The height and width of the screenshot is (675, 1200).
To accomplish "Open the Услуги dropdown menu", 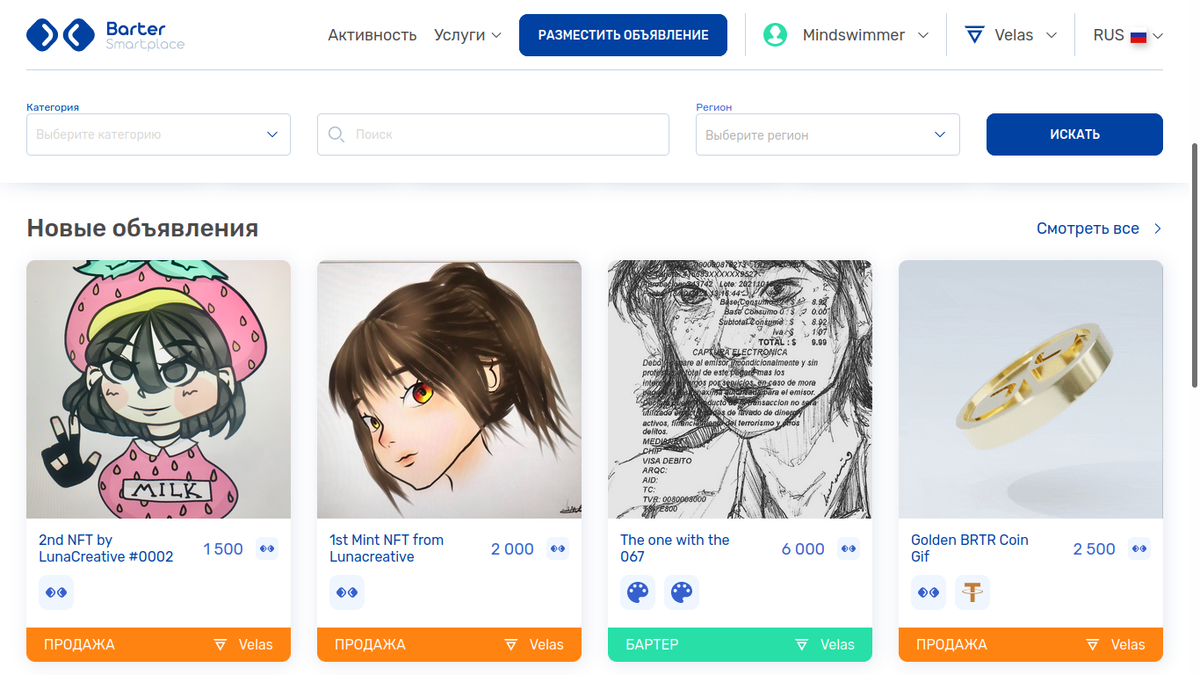I will coord(467,35).
